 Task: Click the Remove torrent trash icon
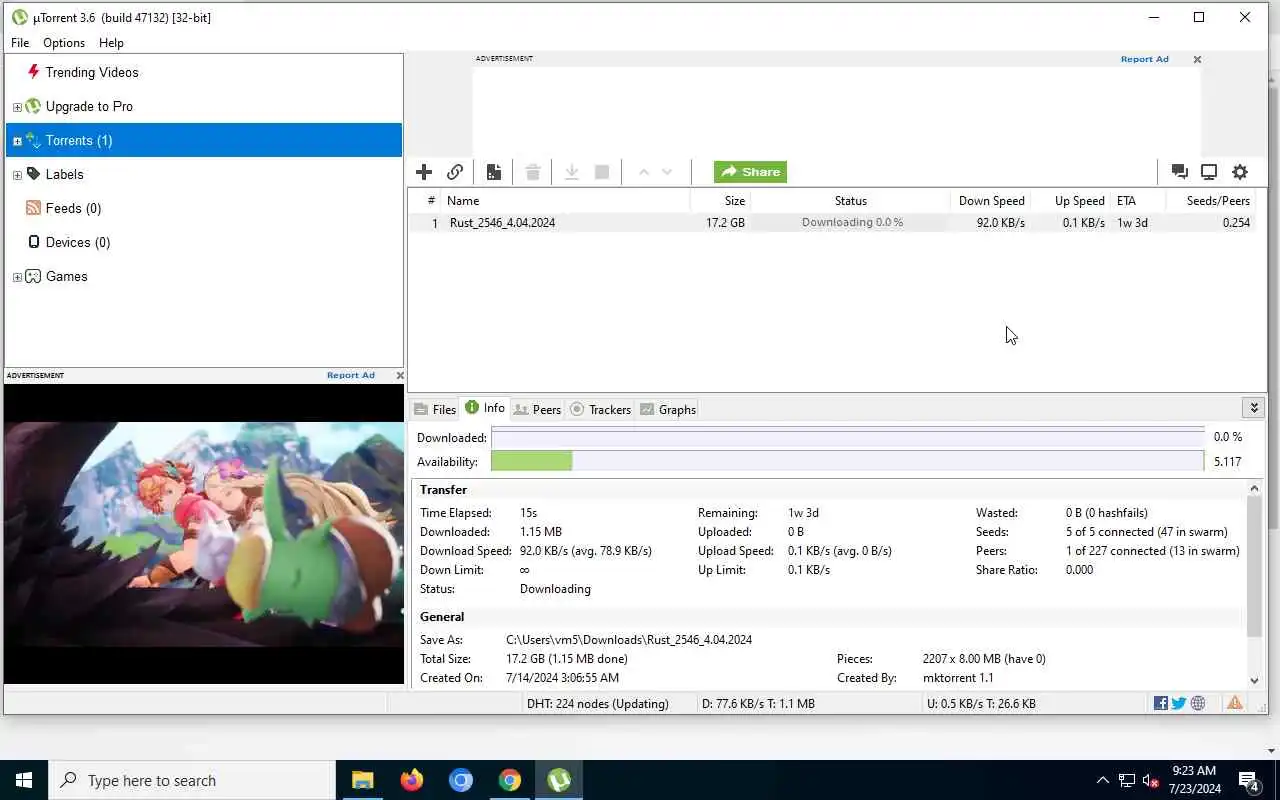tap(533, 172)
